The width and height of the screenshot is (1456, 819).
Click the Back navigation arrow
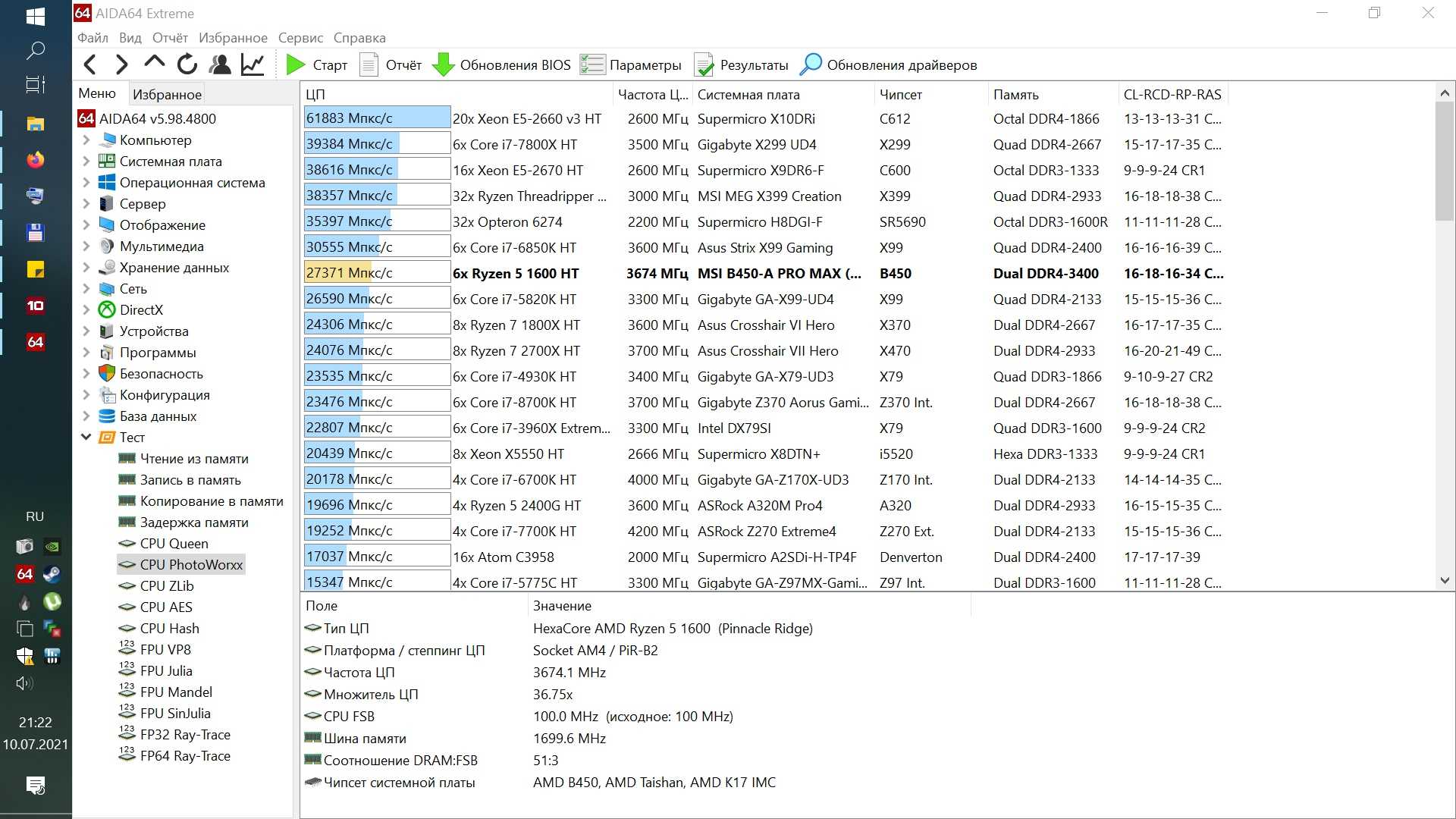[90, 65]
